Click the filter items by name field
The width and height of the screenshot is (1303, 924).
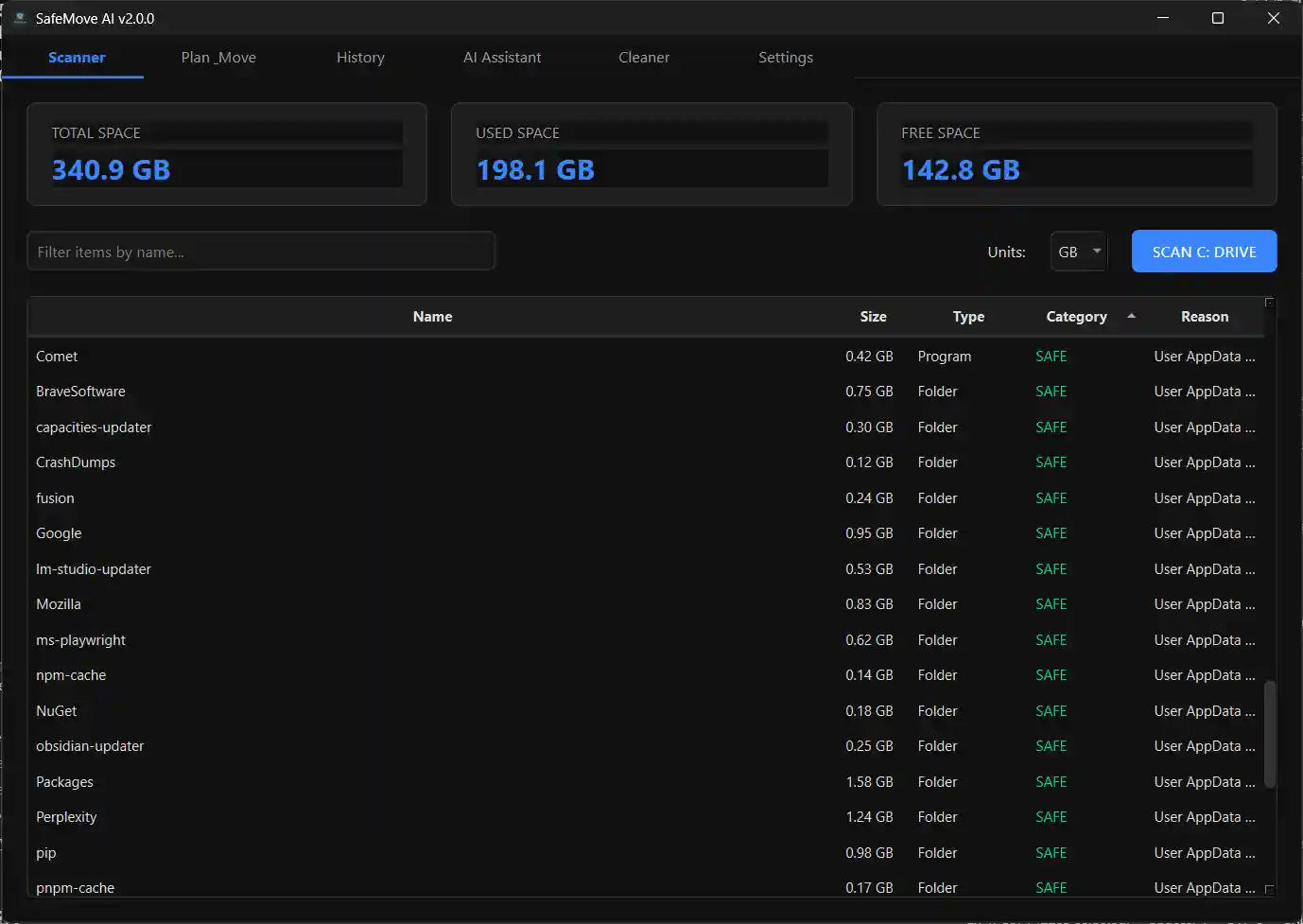pos(261,252)
